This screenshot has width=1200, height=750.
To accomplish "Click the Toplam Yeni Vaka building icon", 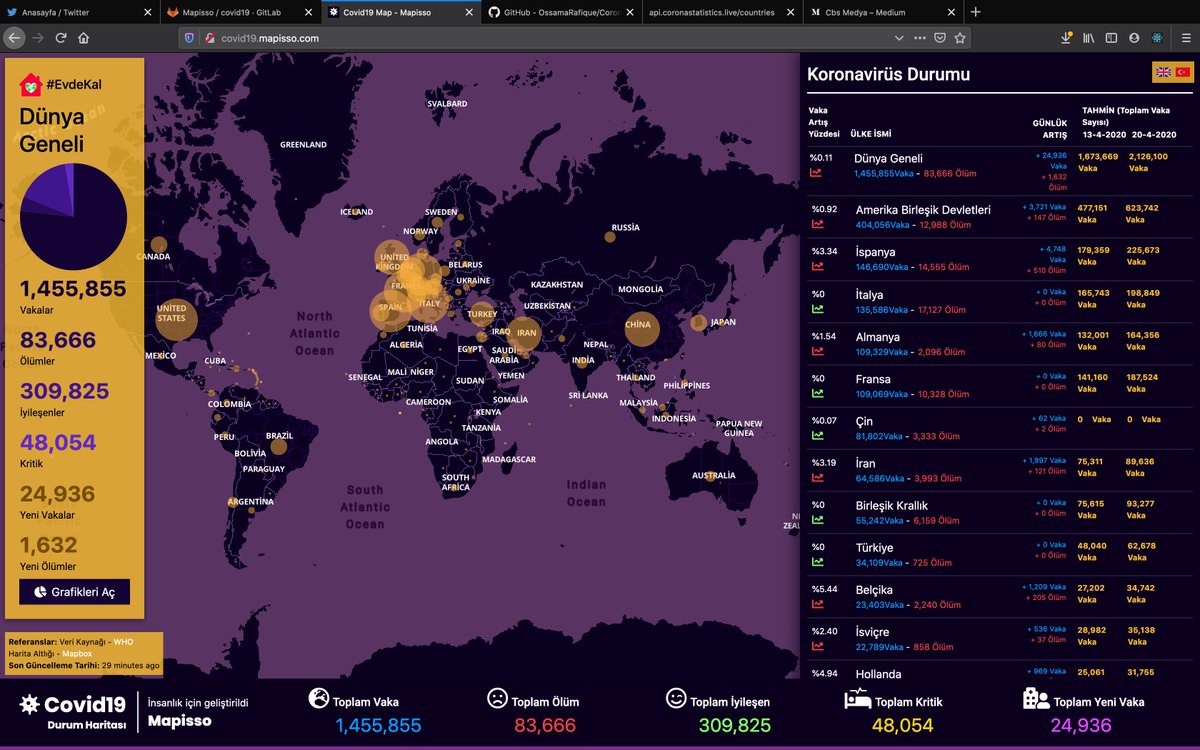I will tap(1036, 698).
